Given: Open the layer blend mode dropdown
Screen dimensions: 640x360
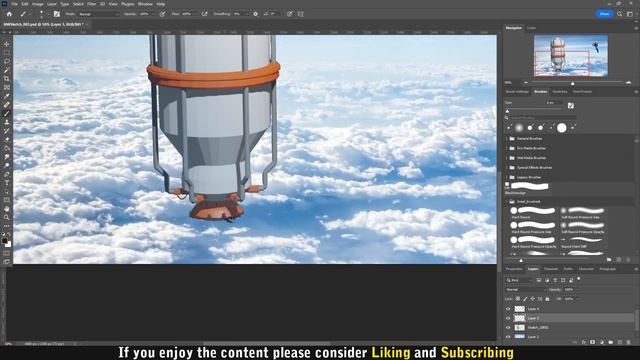Looking at the screenshot, I should [525, 289].
